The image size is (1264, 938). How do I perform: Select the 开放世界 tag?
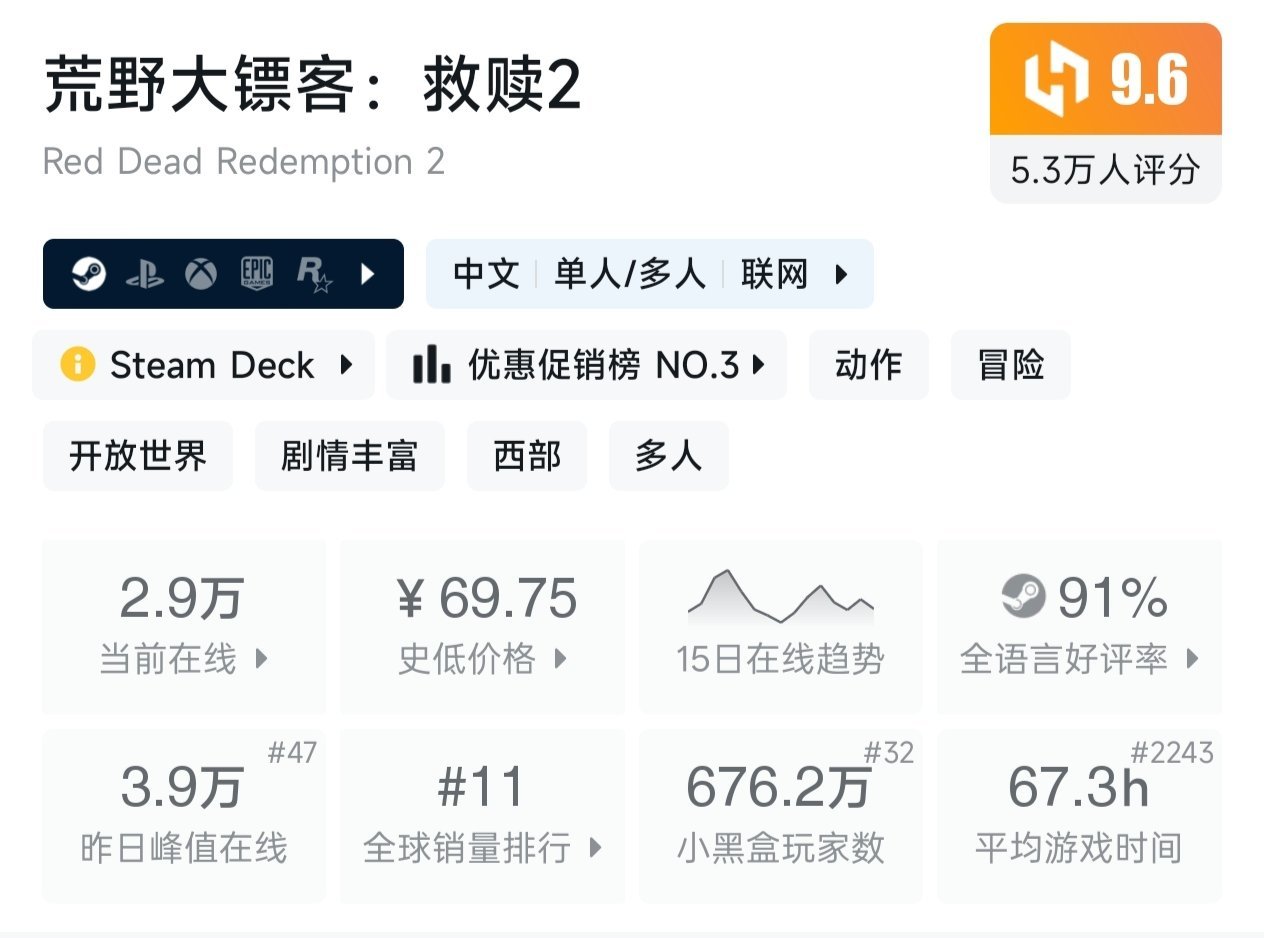pyautogui.click(x=138, y=456)
